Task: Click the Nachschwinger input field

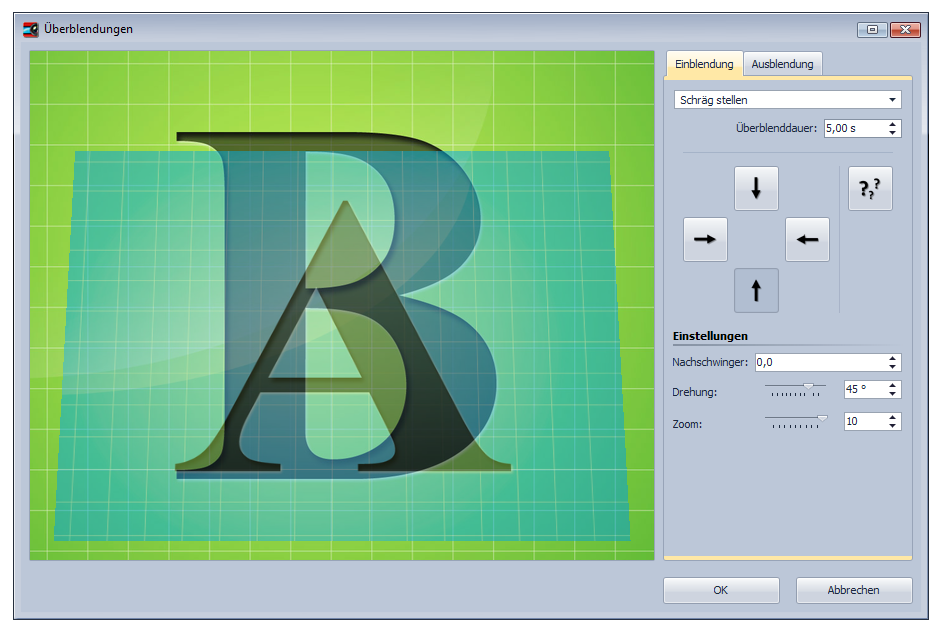Action: (x=819, y=362)
